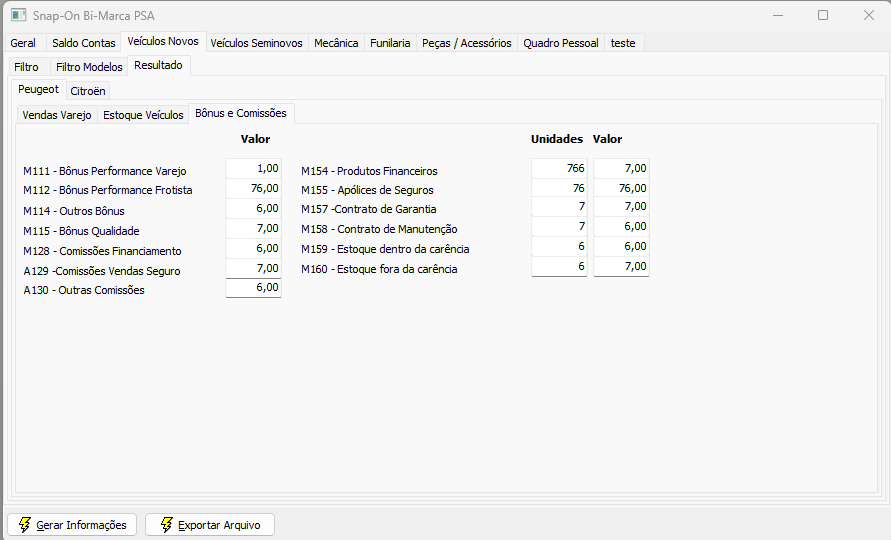Click A130 Outras Comissões value field
Image resolution: width=891 pixels, height=540 pixels.
coord(253,288)
